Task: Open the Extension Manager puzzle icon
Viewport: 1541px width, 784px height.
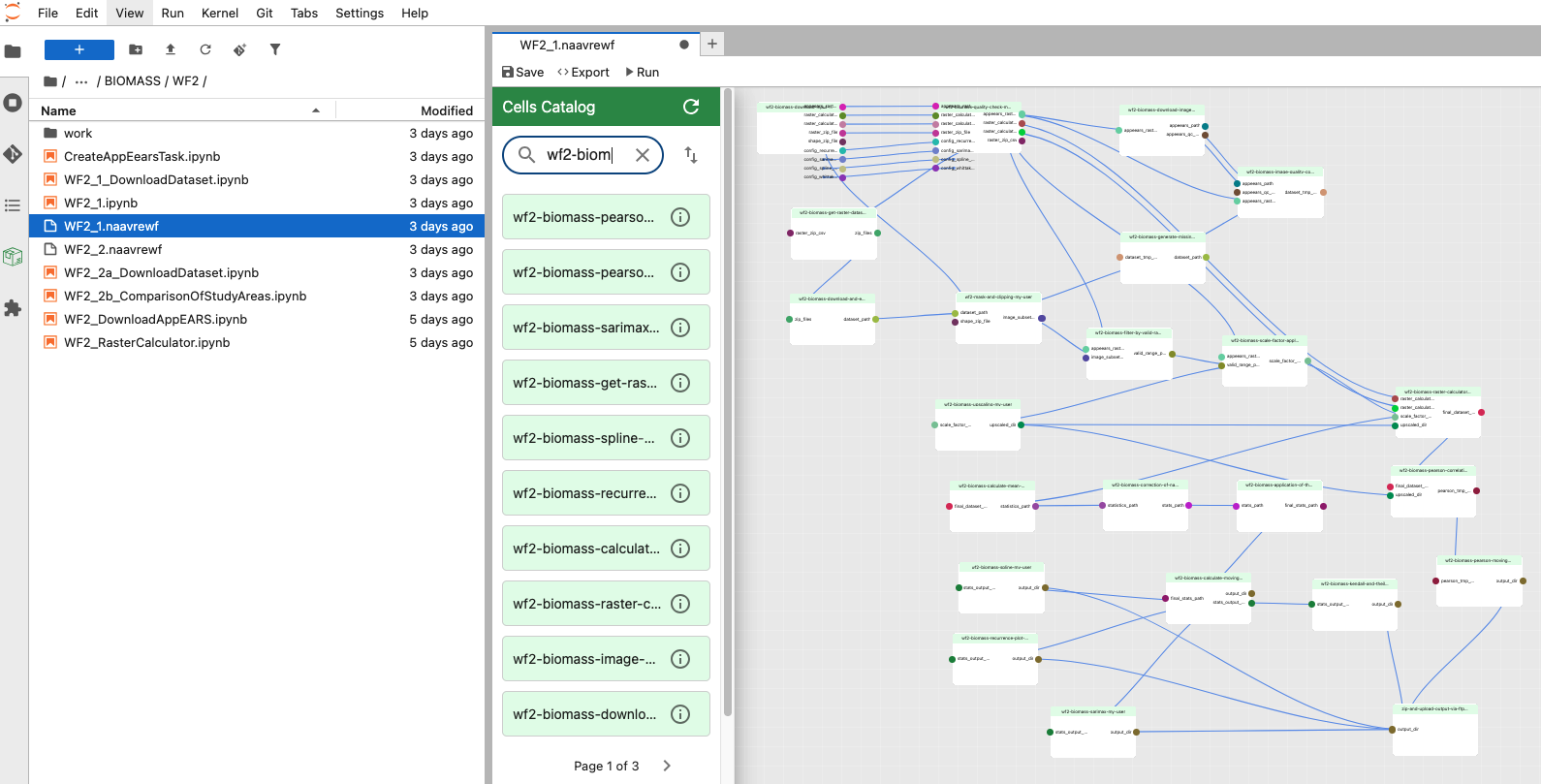Action: click(13, 308)
